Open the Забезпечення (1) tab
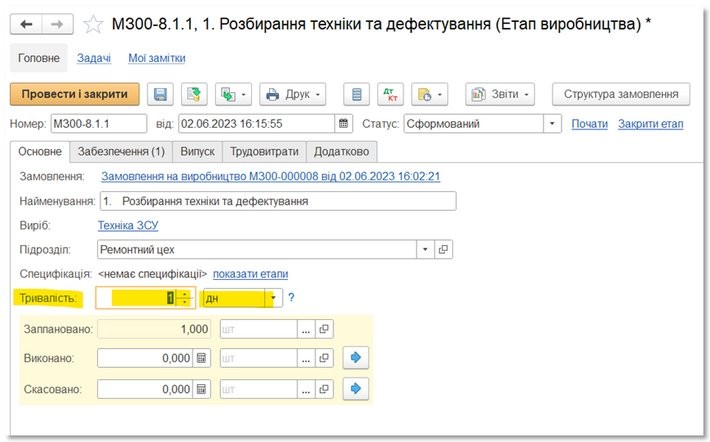The width and height of the screenshot is (710, 442). click(x=122, y=152)
